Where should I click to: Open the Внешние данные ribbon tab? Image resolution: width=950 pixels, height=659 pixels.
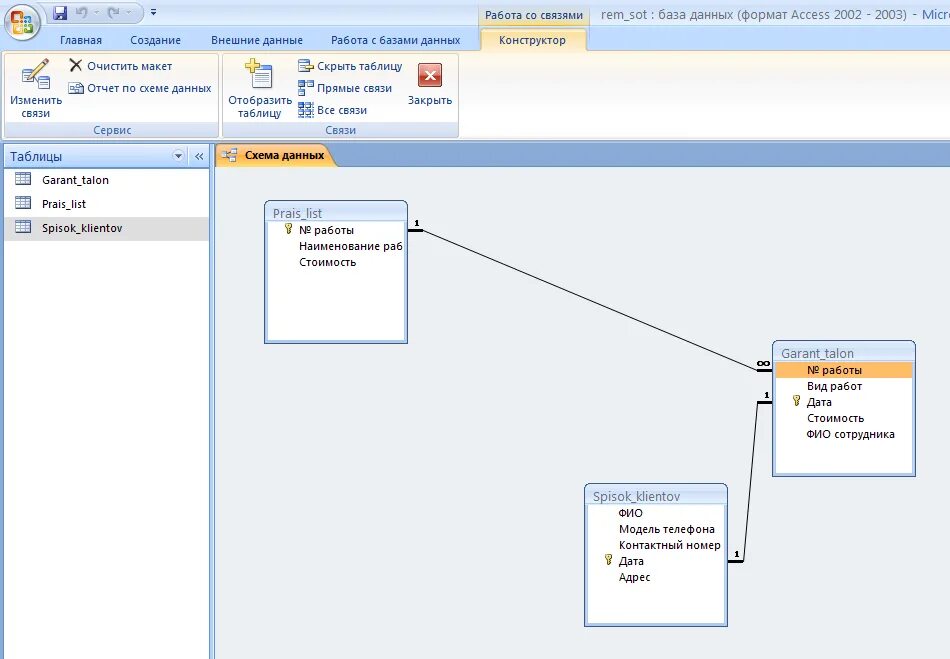point(257,40)
